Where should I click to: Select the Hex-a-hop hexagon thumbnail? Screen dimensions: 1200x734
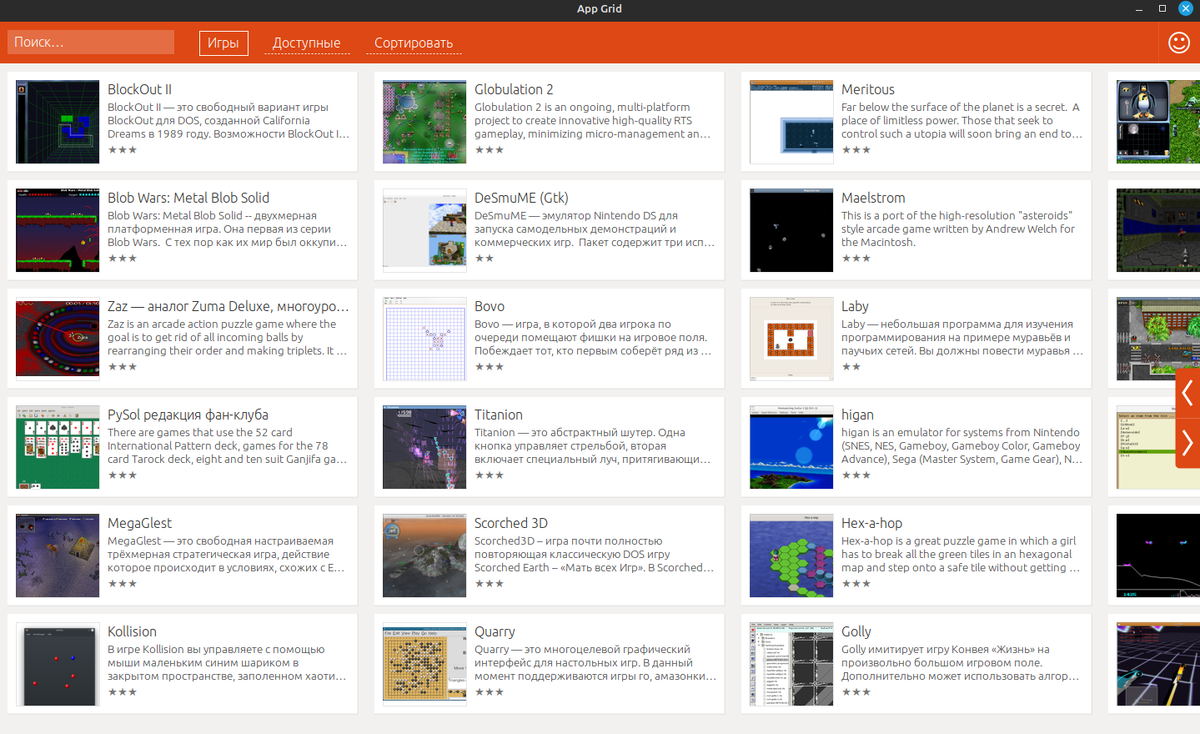[x=791, y=556]
